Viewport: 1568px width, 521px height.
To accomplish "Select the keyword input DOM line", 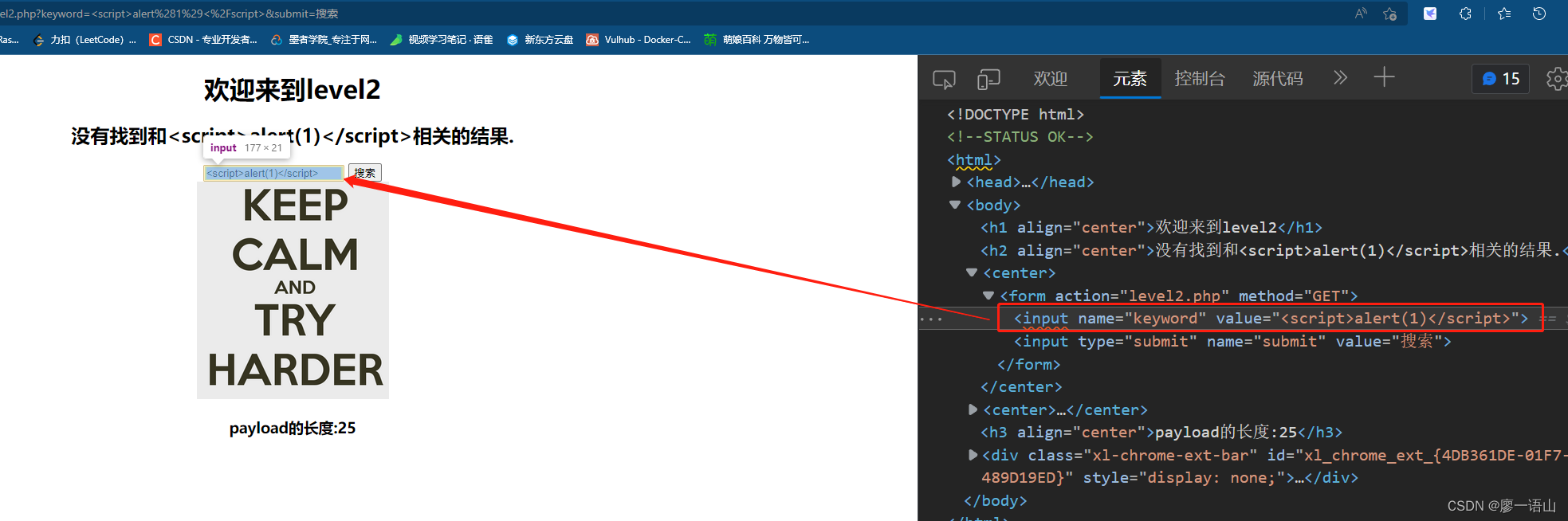I will tap(1271, 319).
